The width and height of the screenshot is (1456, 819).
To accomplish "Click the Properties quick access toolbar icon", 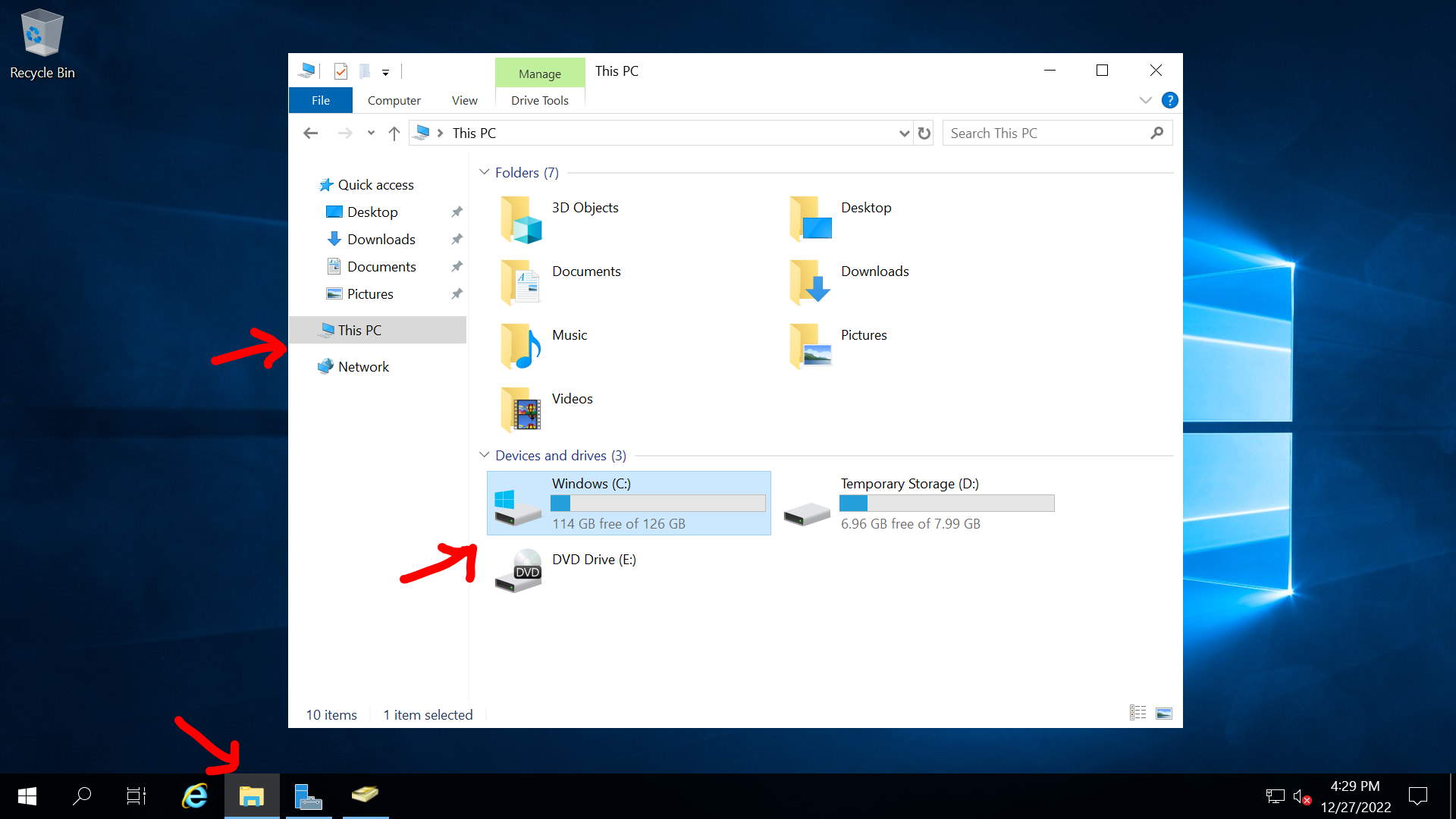I will (340, 71).
